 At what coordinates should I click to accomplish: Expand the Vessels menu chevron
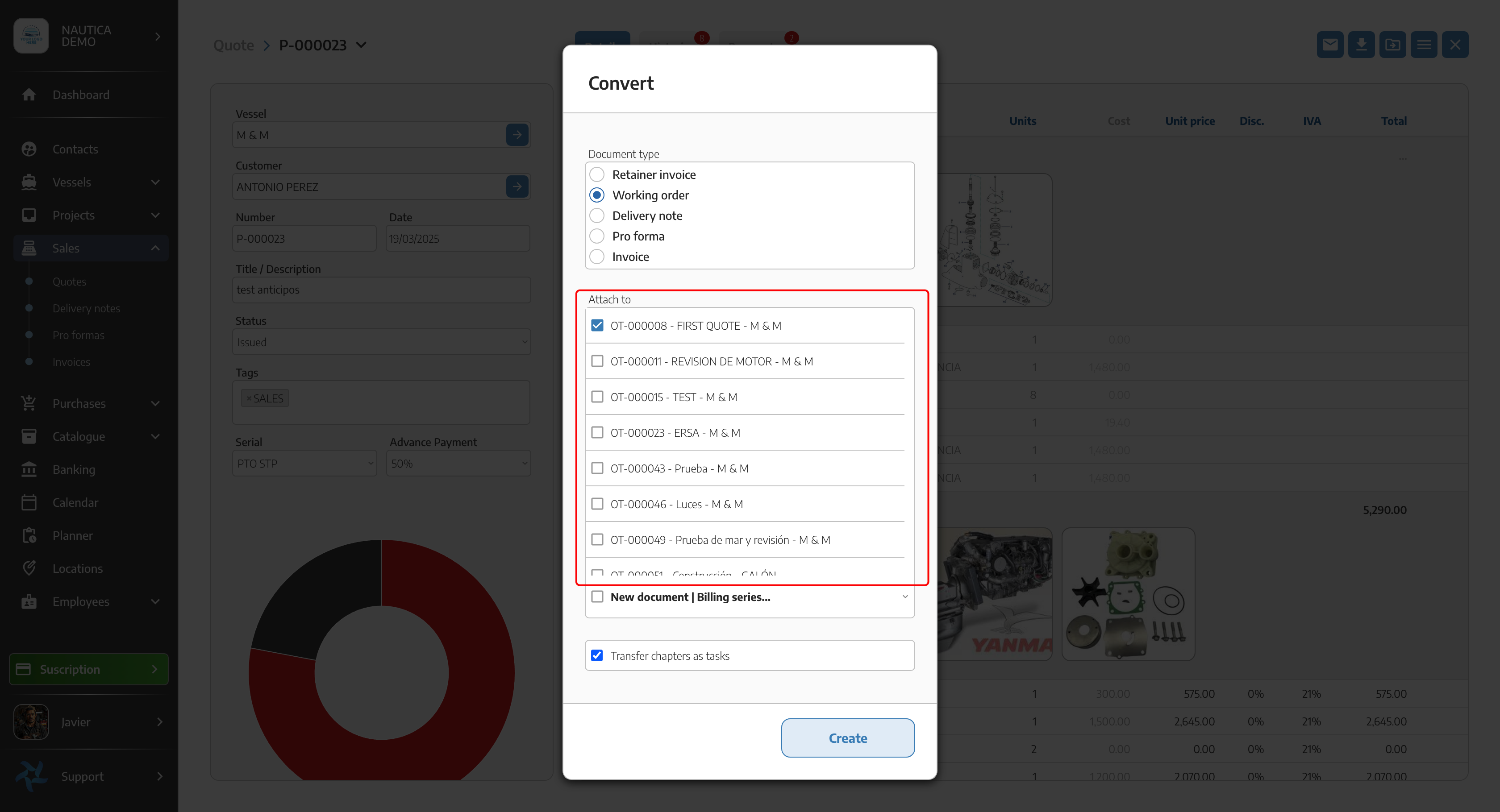point(155,182)
